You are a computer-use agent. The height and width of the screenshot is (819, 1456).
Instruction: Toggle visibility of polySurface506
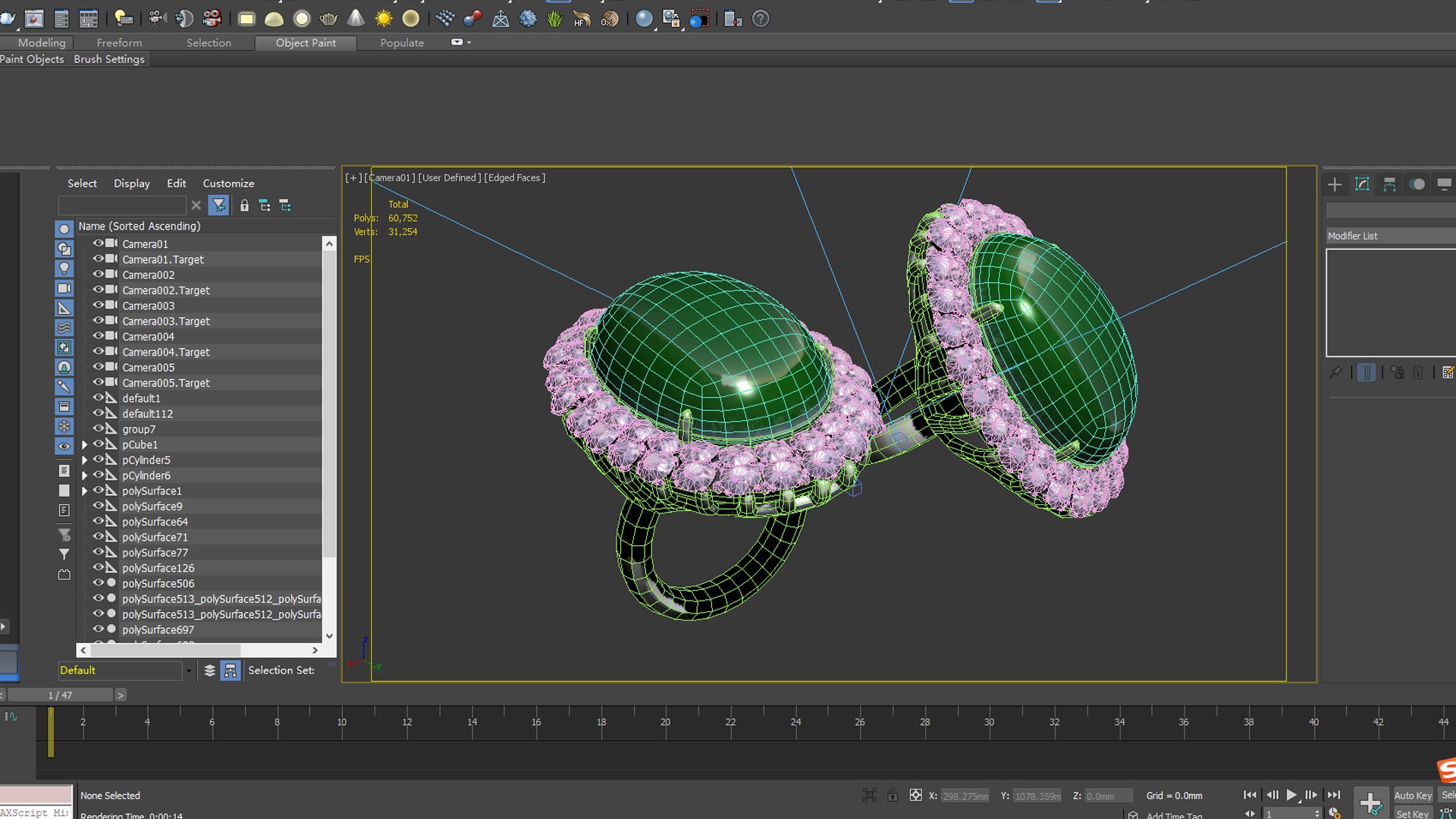point(98,583)
